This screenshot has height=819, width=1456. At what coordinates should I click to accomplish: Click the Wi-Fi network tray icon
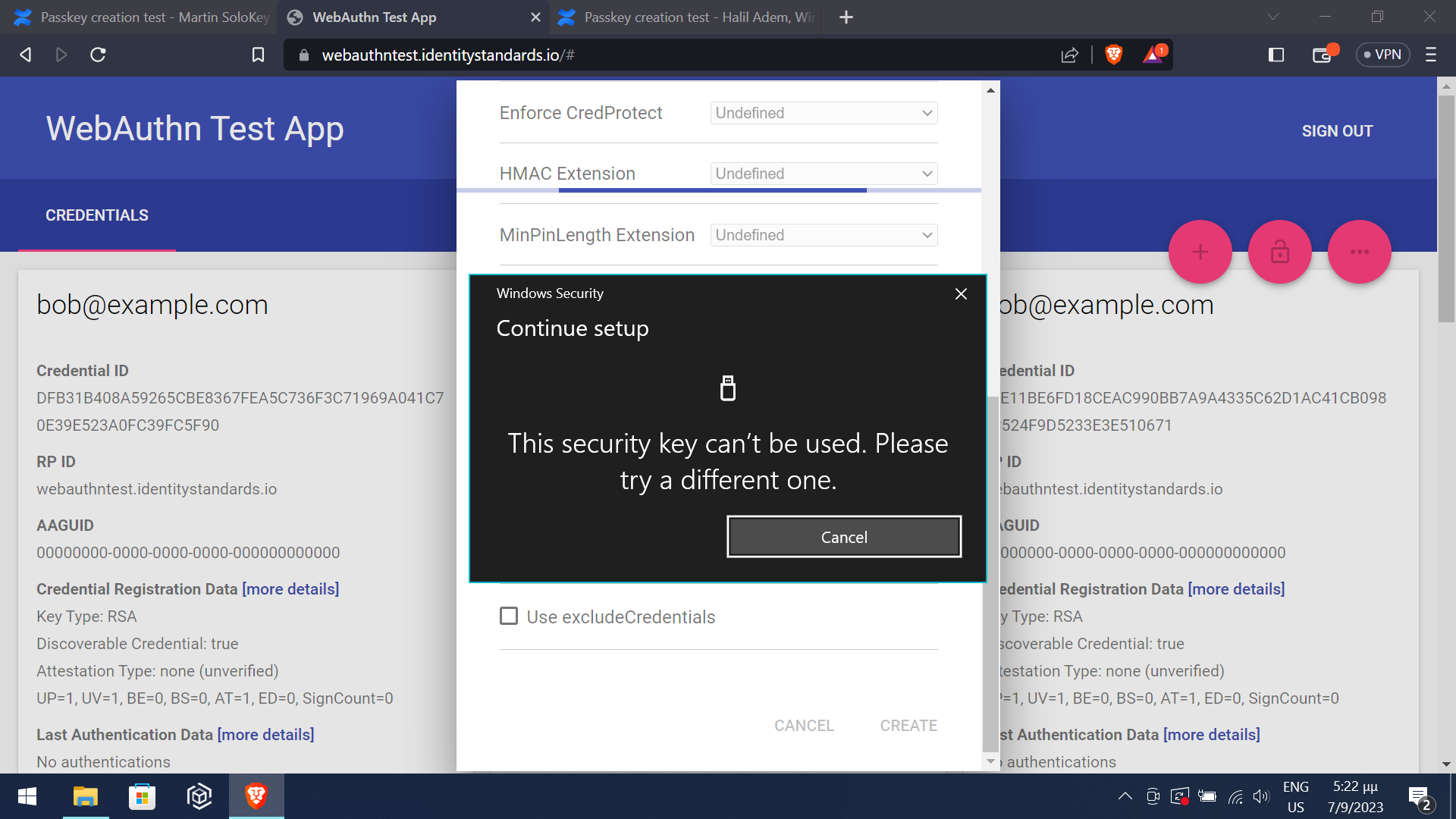[x=1235, y=796]
